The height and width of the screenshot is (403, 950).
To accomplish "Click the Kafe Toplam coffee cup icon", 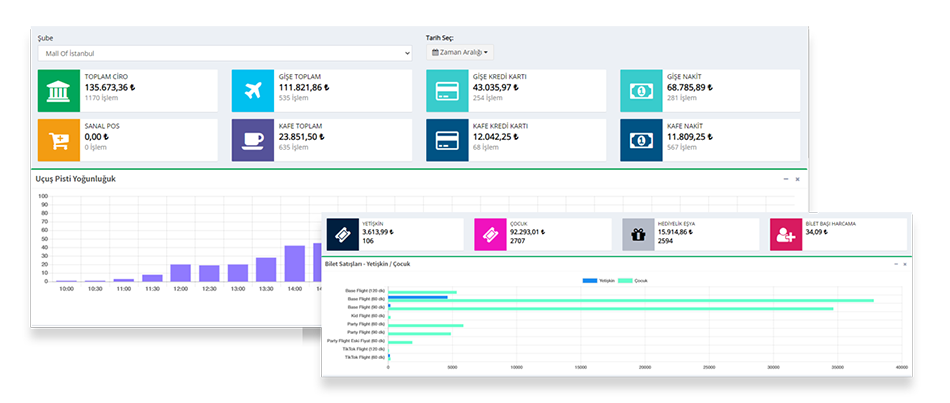I will point(252,140).
